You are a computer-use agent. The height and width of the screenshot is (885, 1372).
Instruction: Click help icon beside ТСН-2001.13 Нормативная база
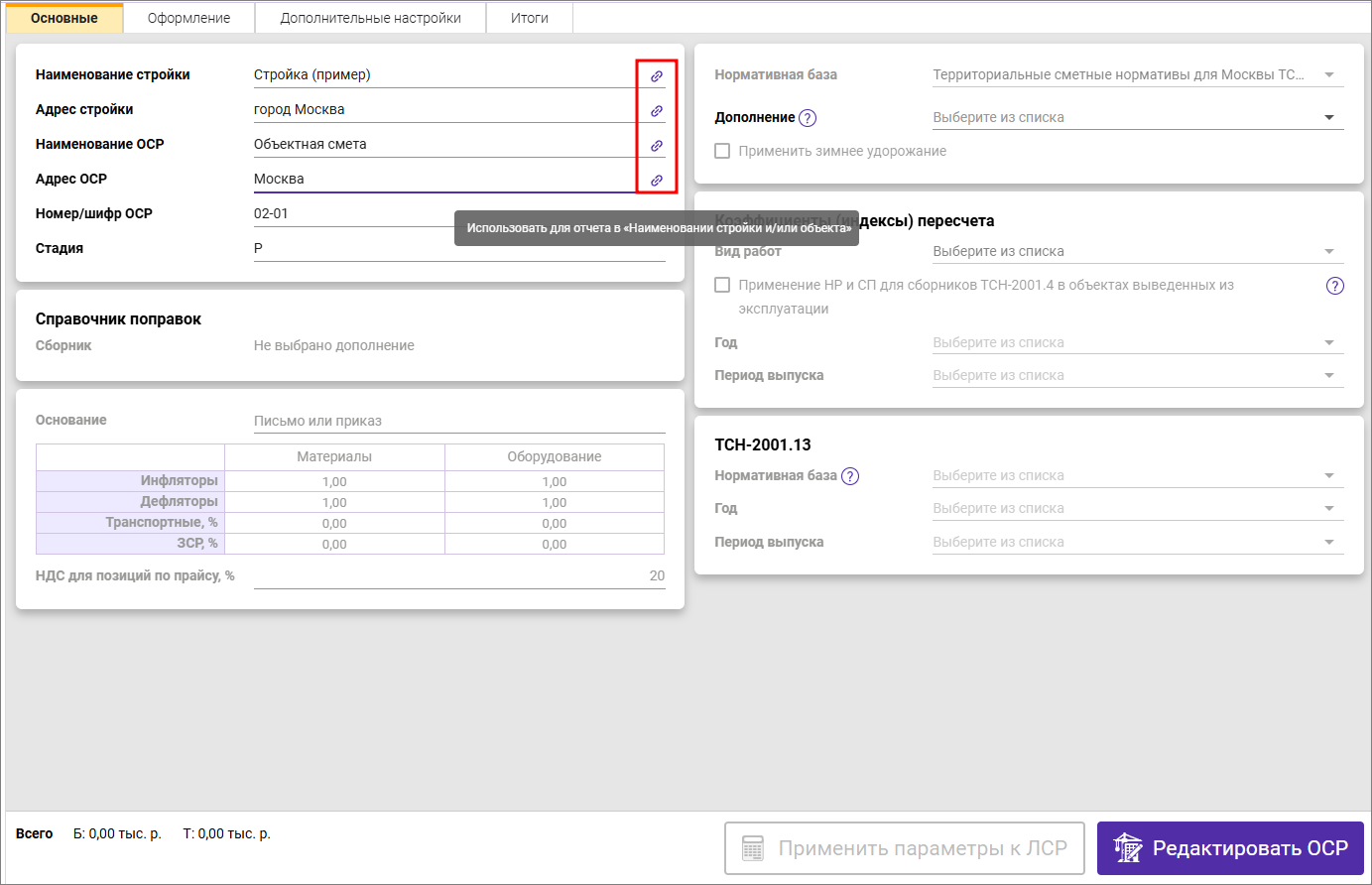point(850,476)
